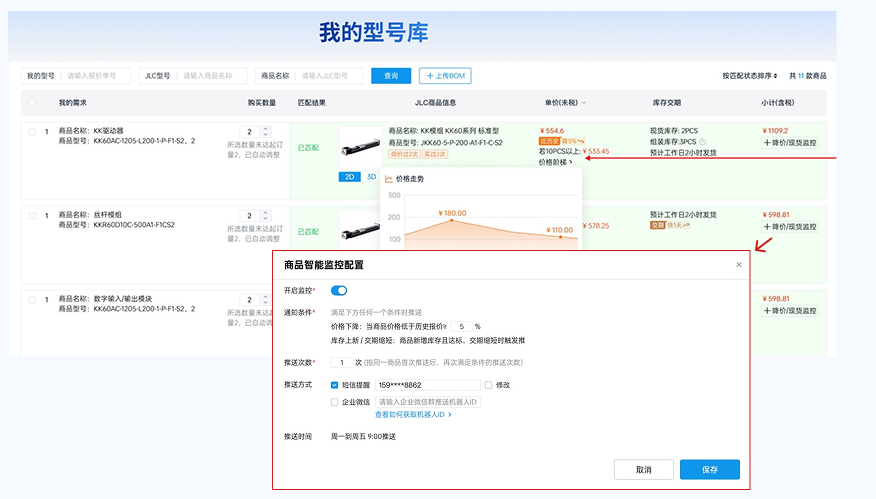Open the 查看如何获取机器人ID link
876x499 pixels.
[x=413, y=414]
